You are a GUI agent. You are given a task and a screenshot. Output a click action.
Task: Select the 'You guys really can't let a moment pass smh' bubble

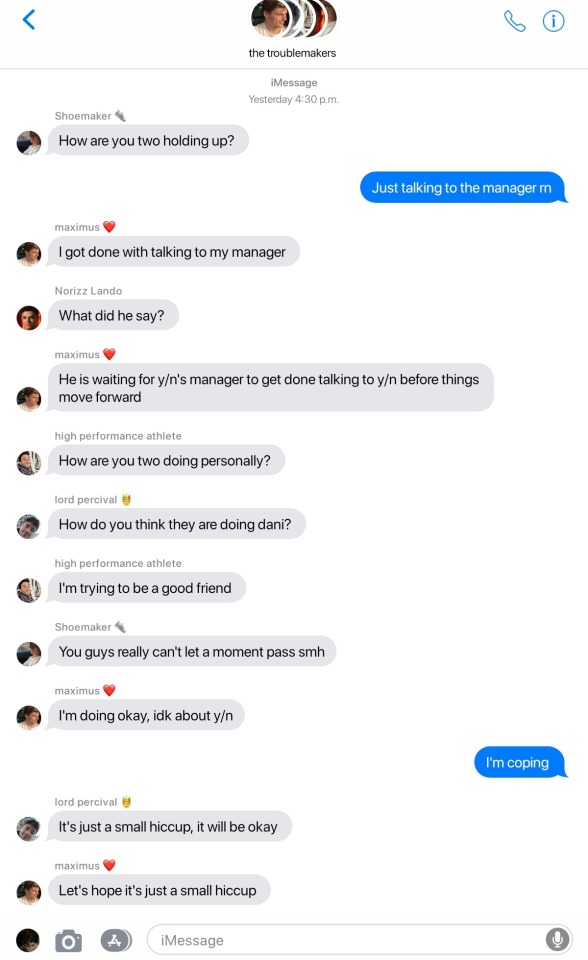coord(192,651)
